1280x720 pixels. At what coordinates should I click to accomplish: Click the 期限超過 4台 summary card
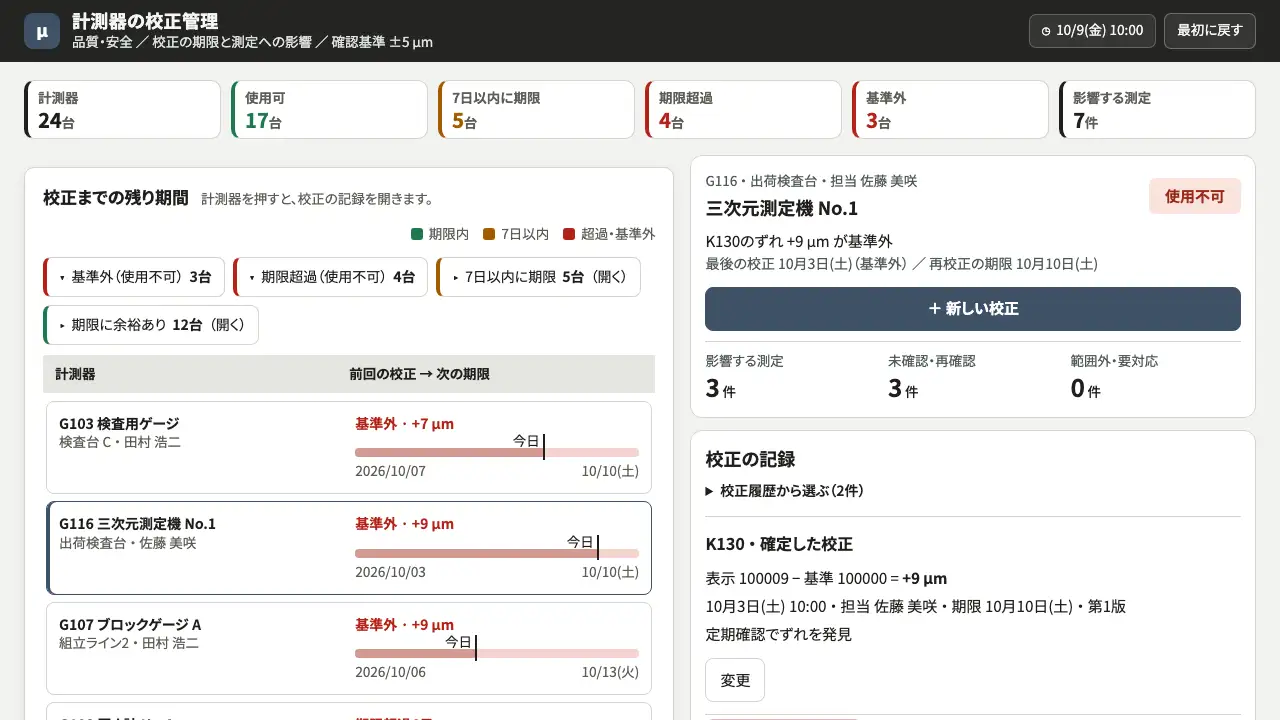tap(743, 109)
